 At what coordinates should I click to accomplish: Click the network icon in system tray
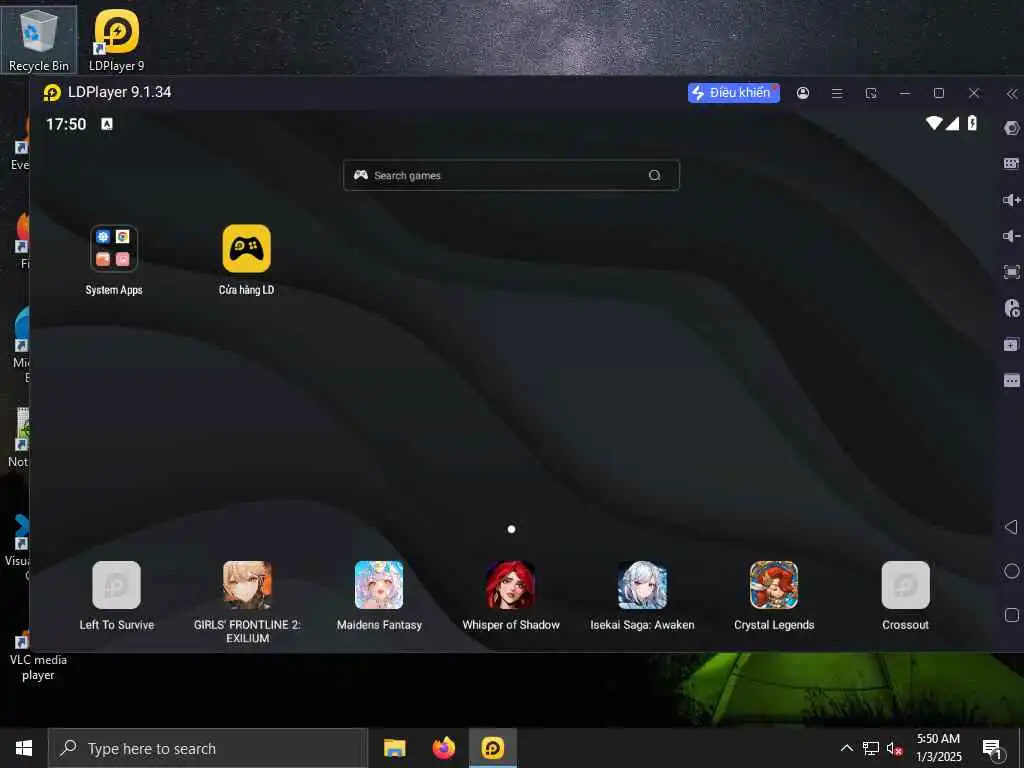(871, 748)
